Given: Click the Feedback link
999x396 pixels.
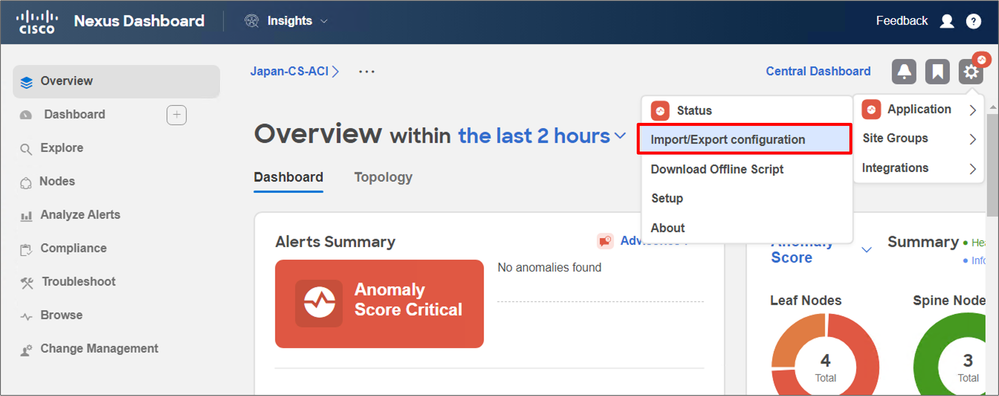Looking at the screenshot, I should (902, 21).
